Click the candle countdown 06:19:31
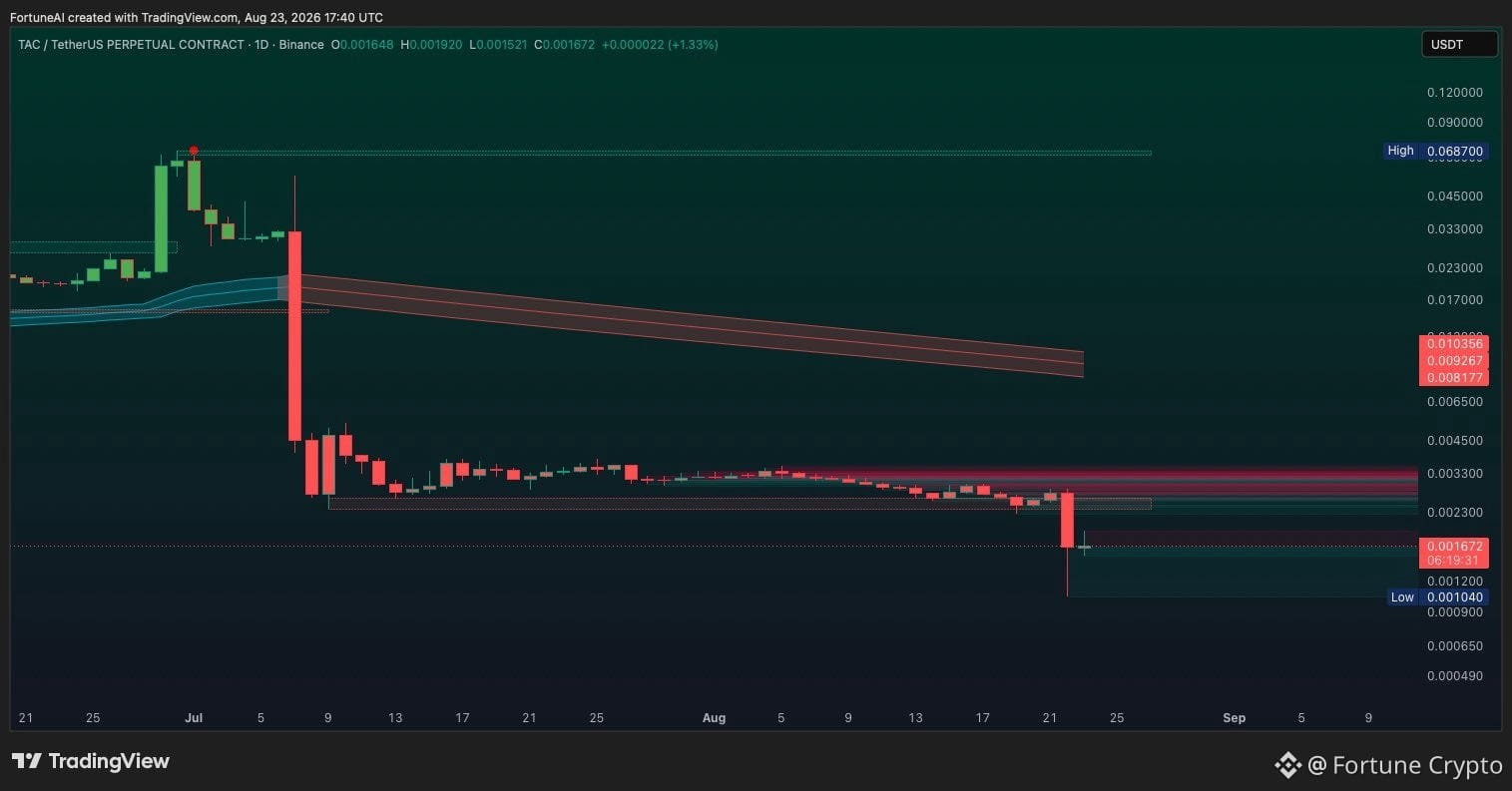The image size is (1512, 791). pyautogui.click(x=1455, y=561)
